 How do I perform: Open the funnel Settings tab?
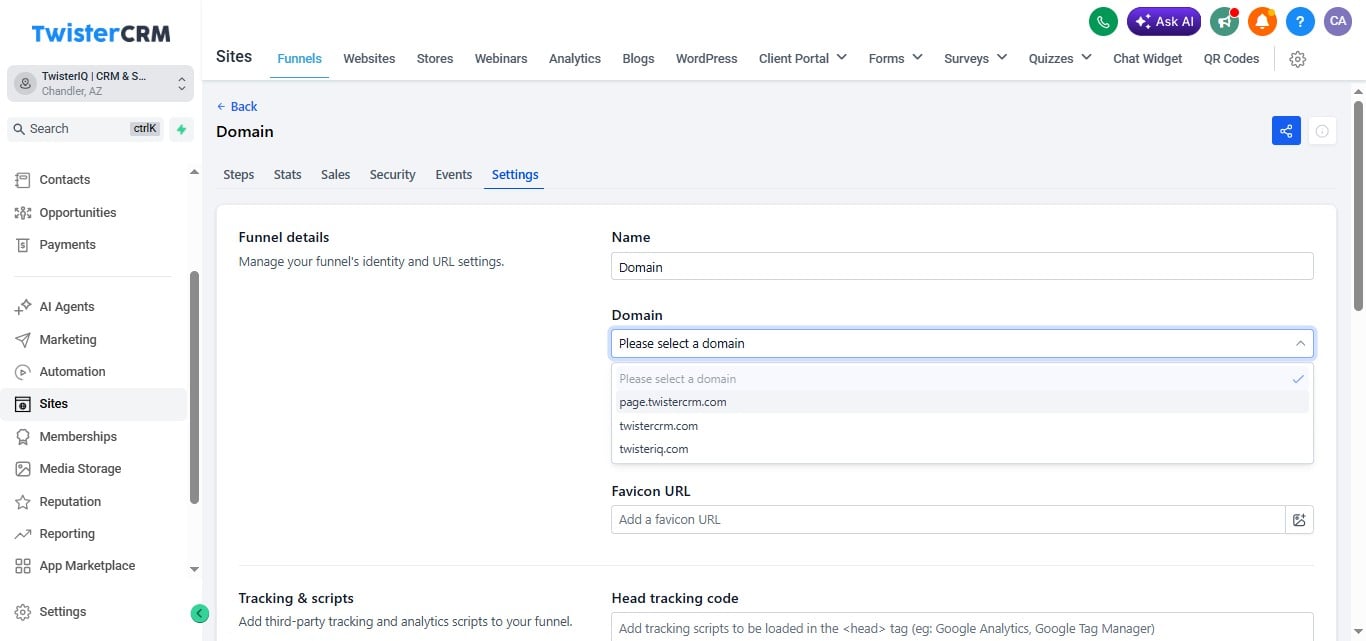[x=515, y=175]
